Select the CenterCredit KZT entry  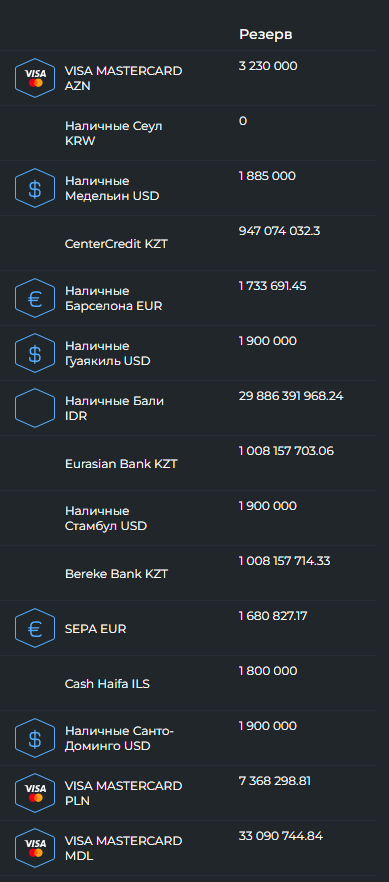pos(188,244)
